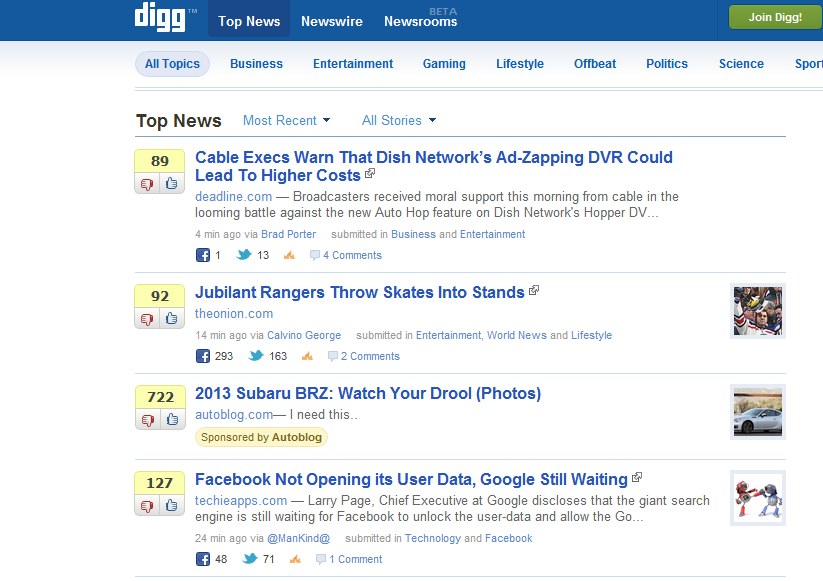Click comment bubble icon for 1 Comment
The width and height of the screenshot is (823, 581).
[x=321, y=559]
